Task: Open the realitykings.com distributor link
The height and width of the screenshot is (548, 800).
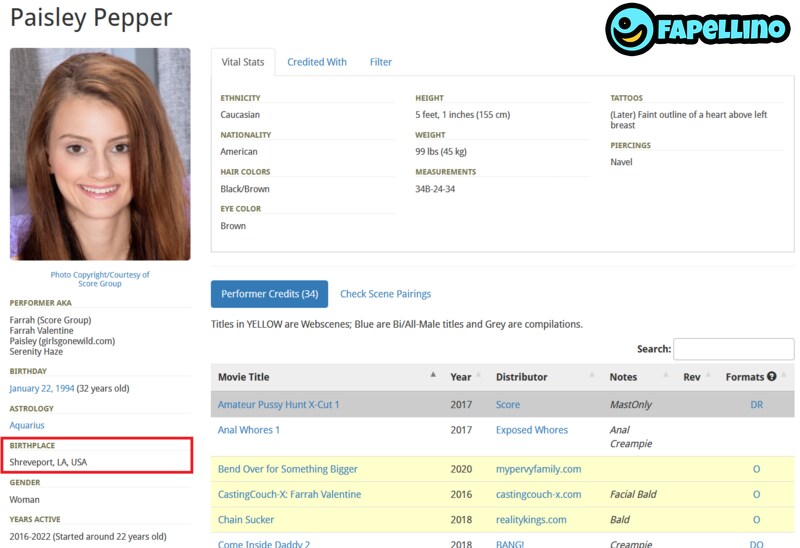Action: point(531,519)
